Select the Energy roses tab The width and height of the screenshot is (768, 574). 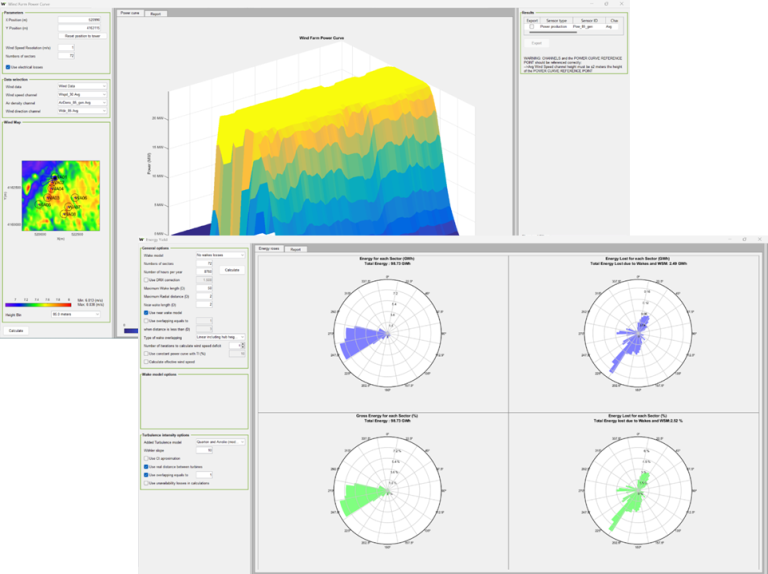[269, 248]
